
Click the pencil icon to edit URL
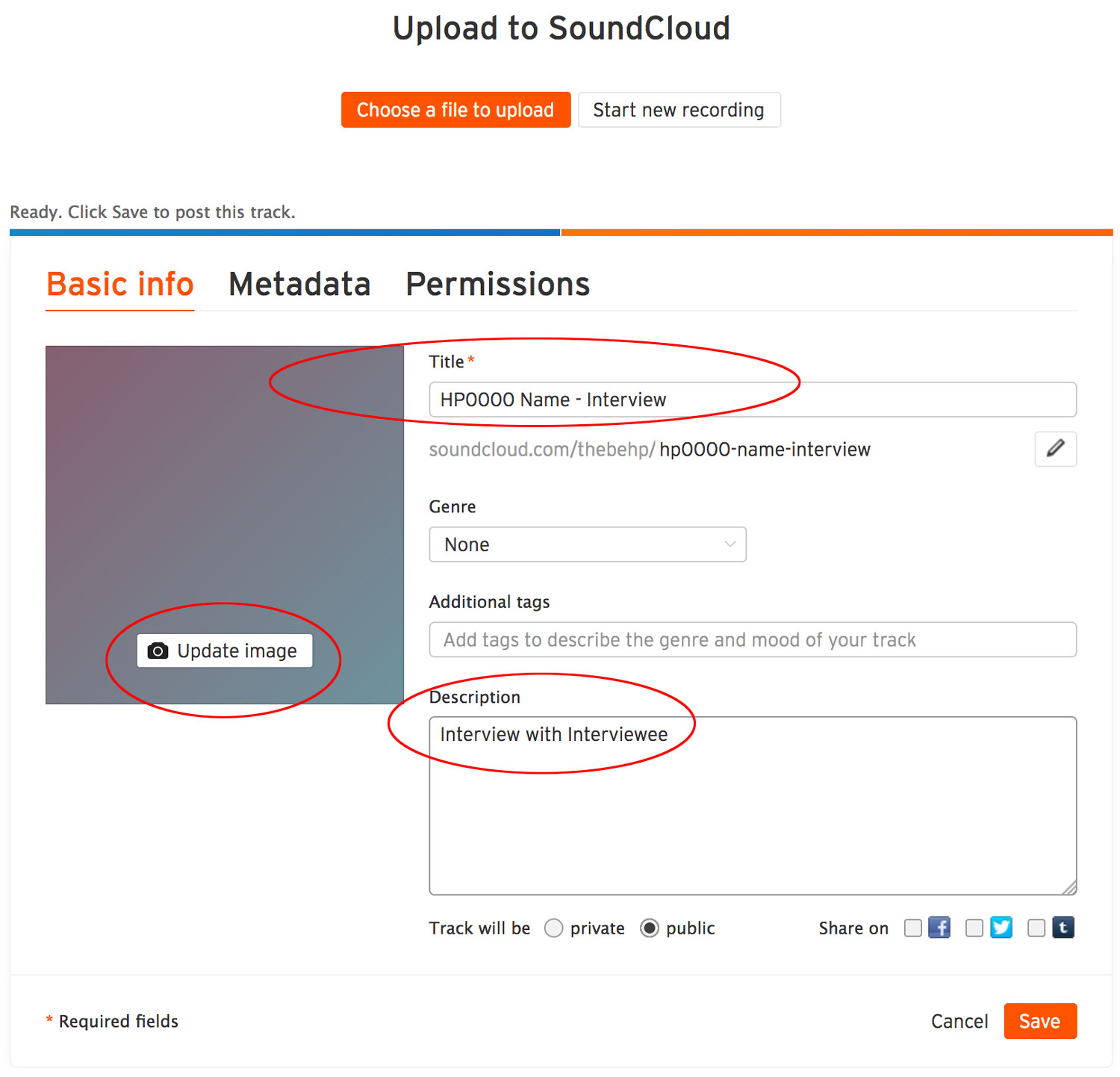pos(1055,449)
